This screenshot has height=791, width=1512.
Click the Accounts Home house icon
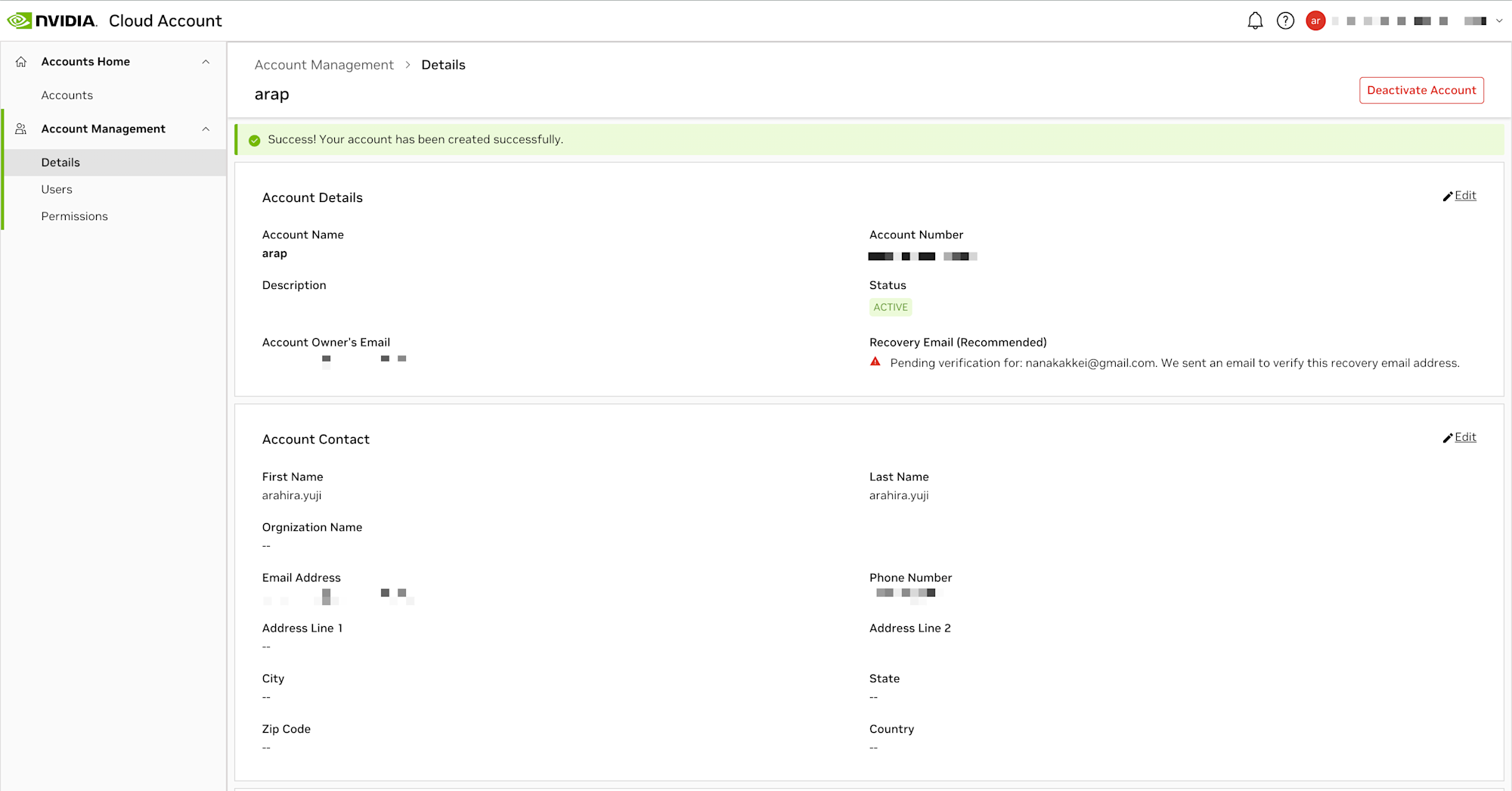(21, 62)
